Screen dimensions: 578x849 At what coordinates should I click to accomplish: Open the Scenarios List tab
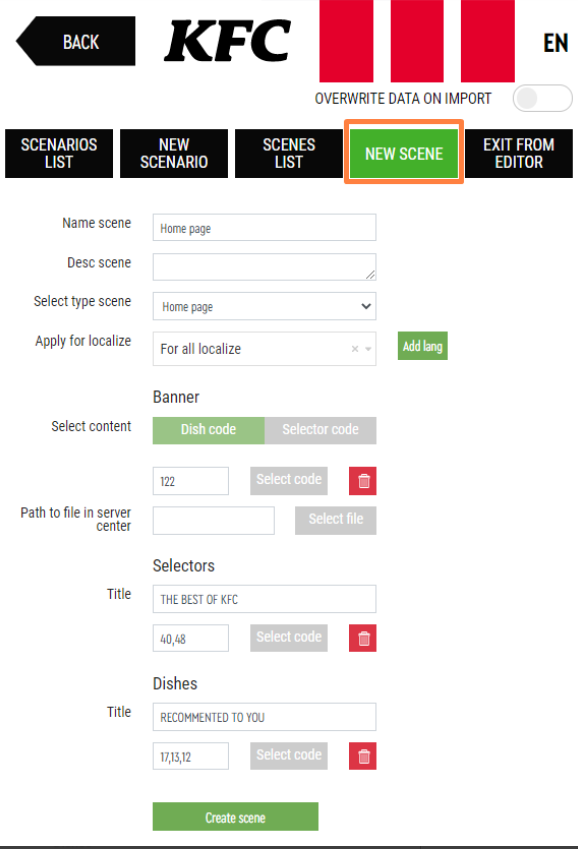(59, 153)
